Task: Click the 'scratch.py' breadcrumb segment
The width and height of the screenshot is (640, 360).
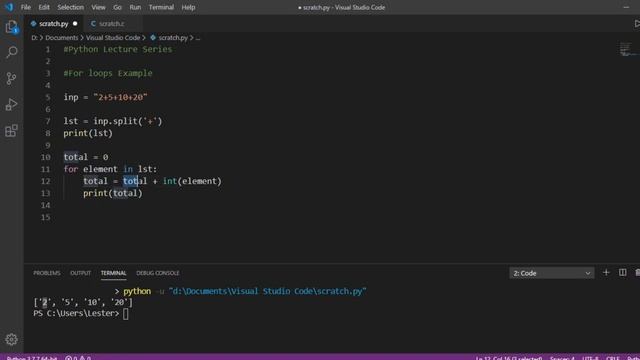Action: click(173, 38)
